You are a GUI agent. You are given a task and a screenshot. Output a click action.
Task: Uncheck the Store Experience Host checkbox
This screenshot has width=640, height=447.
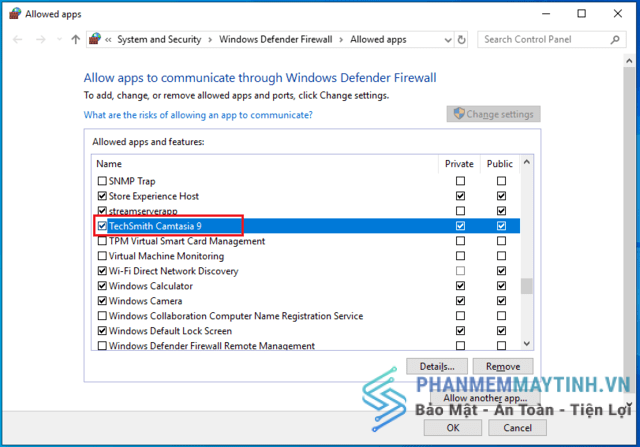(x=102, y=196)
